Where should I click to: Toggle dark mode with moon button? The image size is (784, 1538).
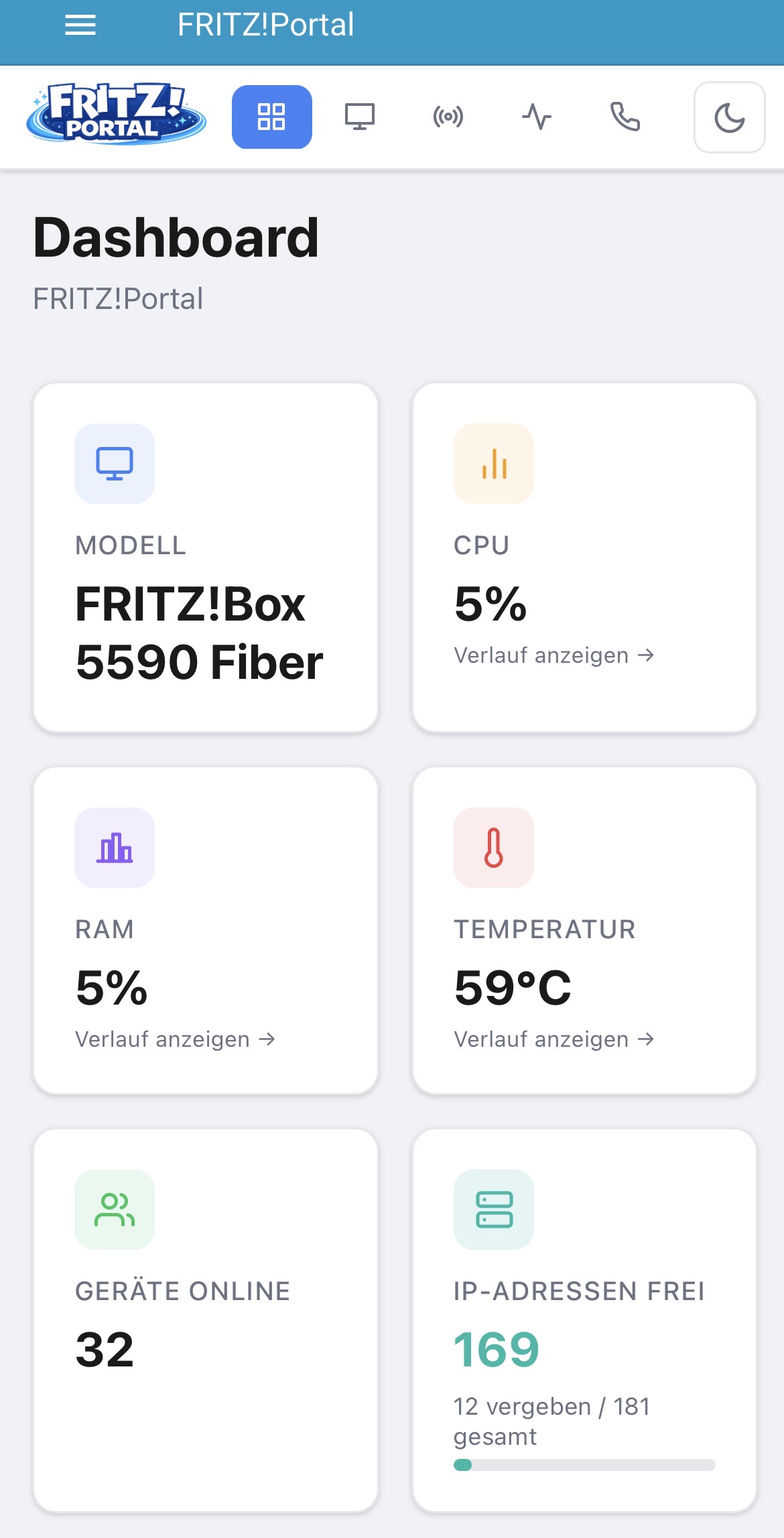click(730, 117)
